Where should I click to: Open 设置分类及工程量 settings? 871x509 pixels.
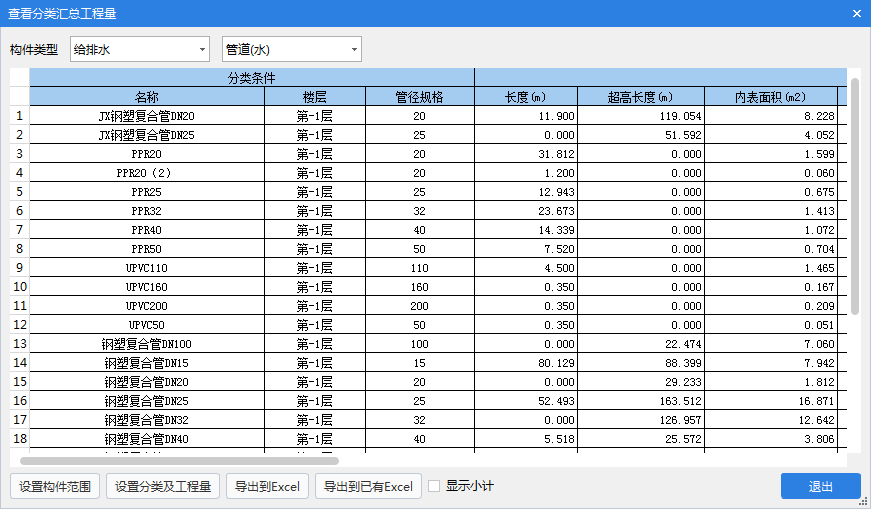coord(162,487)
